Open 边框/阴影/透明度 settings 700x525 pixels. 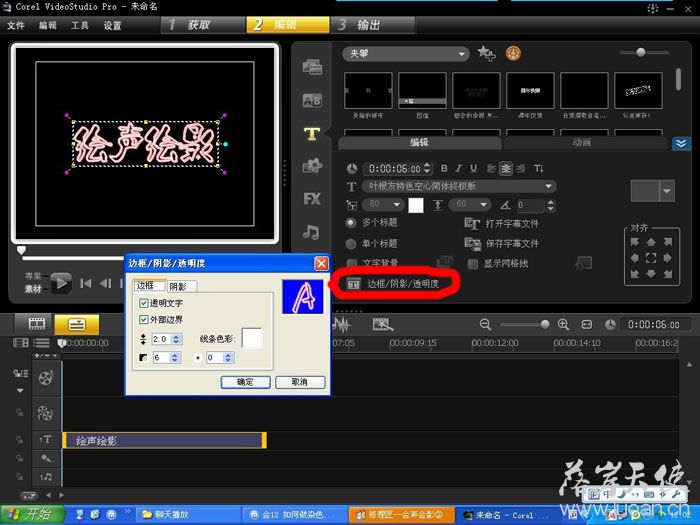[x=394, y=284]
